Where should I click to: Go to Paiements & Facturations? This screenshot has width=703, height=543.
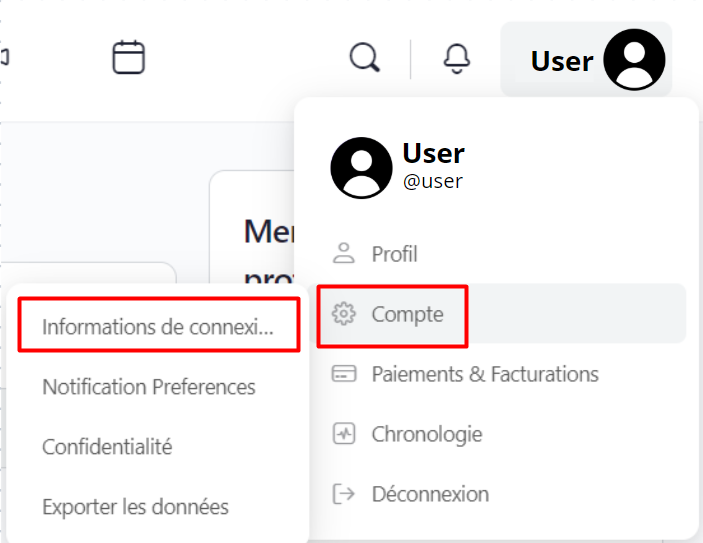coord(485,374)
